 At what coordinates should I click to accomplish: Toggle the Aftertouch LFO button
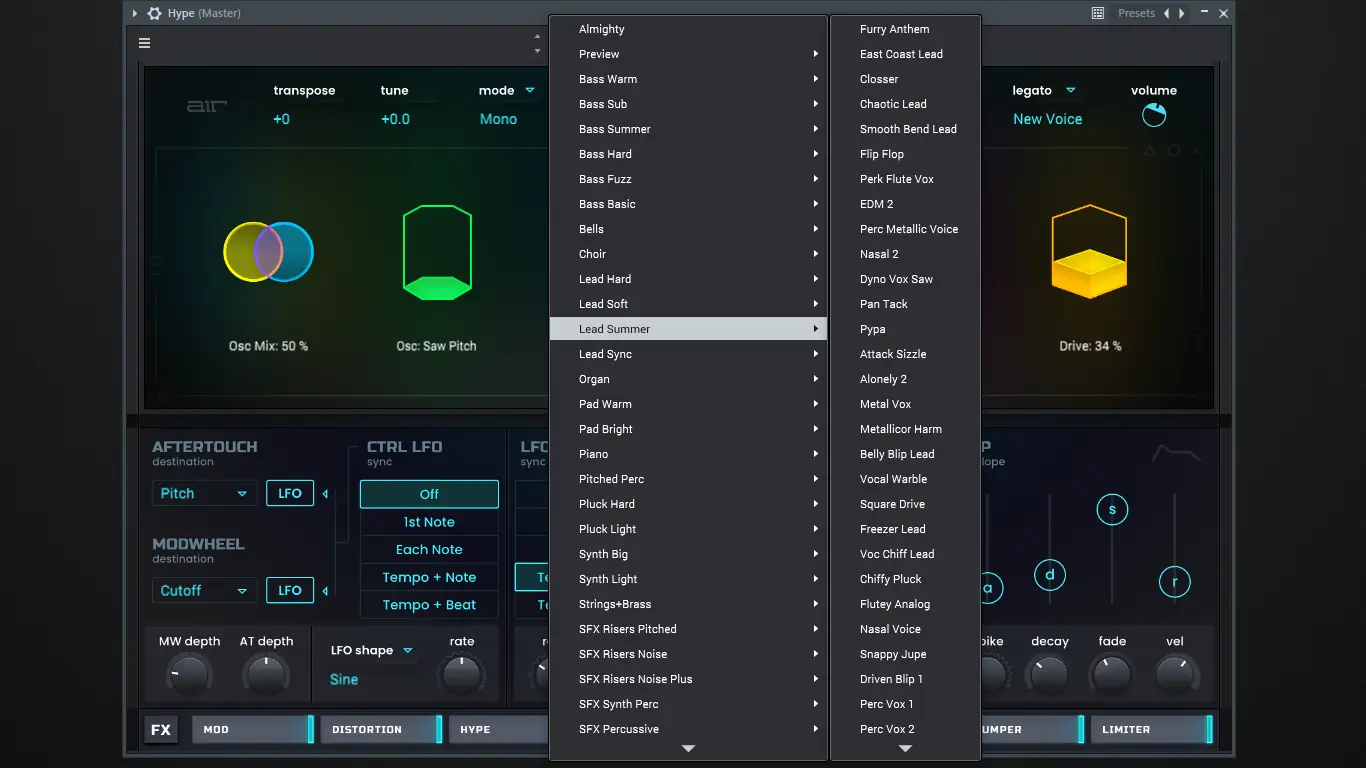tap(290, 494)
